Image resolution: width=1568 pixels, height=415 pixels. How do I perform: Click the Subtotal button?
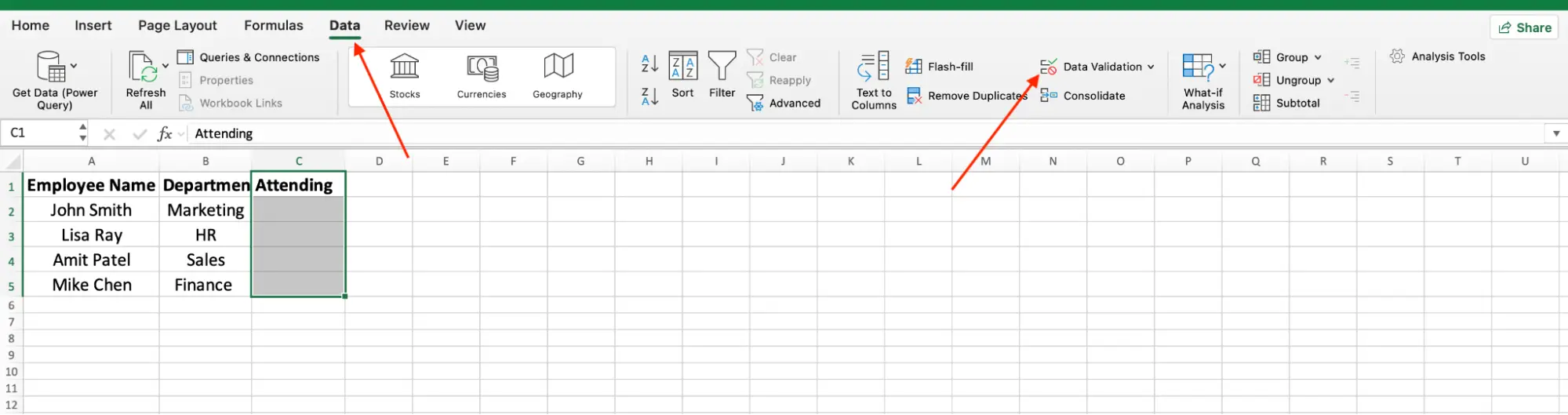click(x=1286, y=103)
